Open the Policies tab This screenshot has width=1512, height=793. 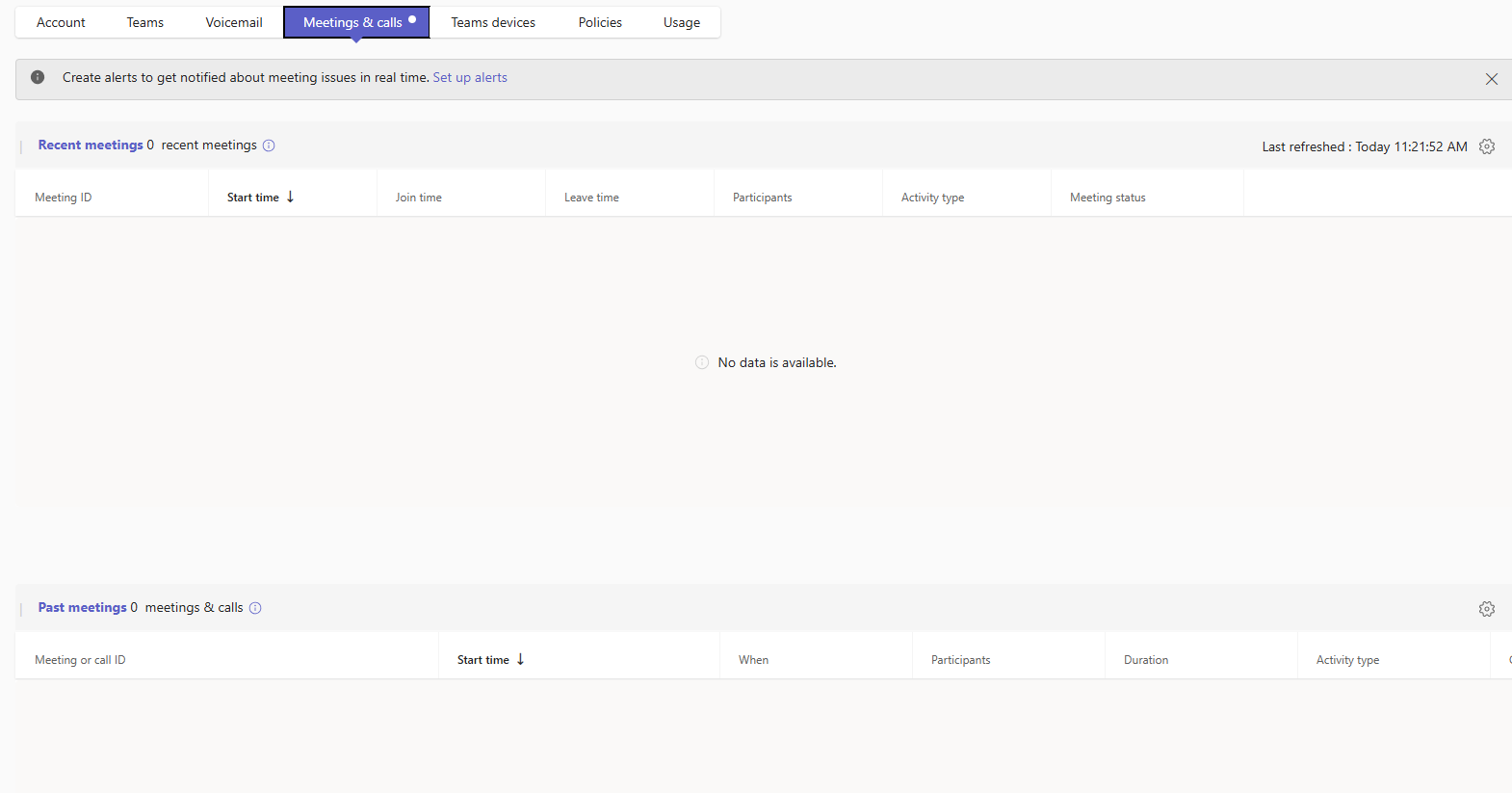click(x=600, y=22)
